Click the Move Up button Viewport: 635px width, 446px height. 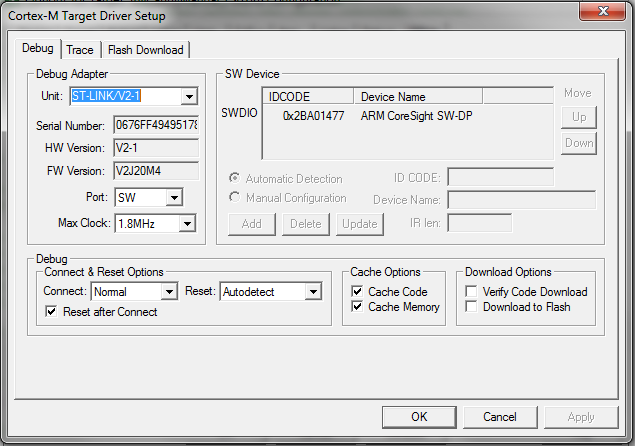[579, 117]
